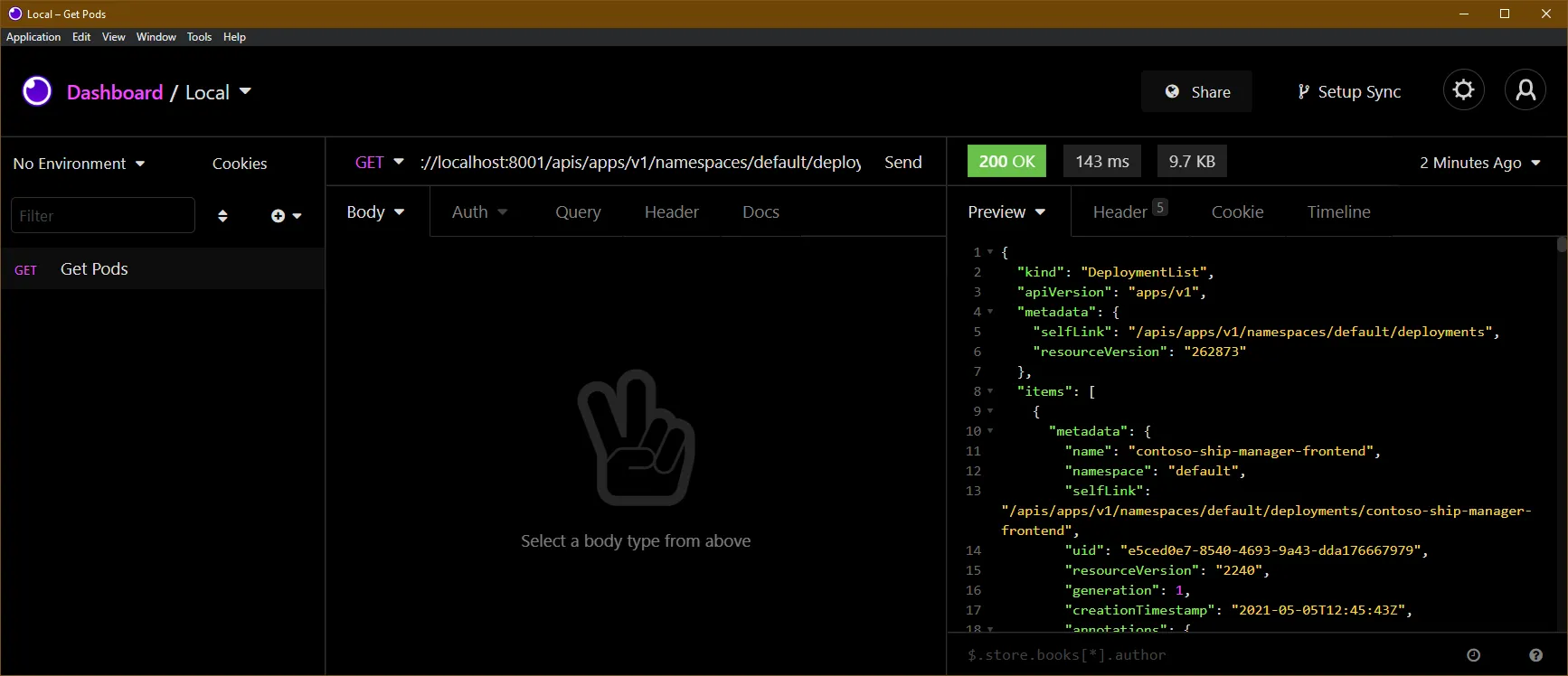This screenshot has width=1568, height=676.
Task: Click the sidebar Filter input field
Action: click(103, 215)
